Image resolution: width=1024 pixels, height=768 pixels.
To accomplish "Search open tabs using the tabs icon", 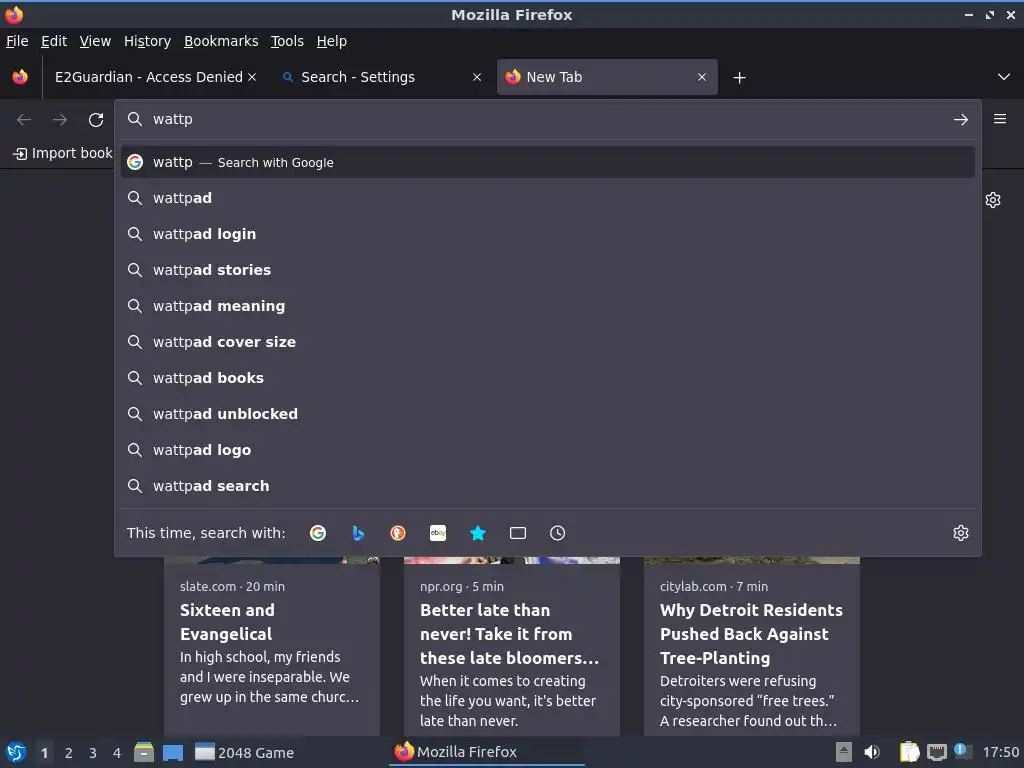I will 518,533.
